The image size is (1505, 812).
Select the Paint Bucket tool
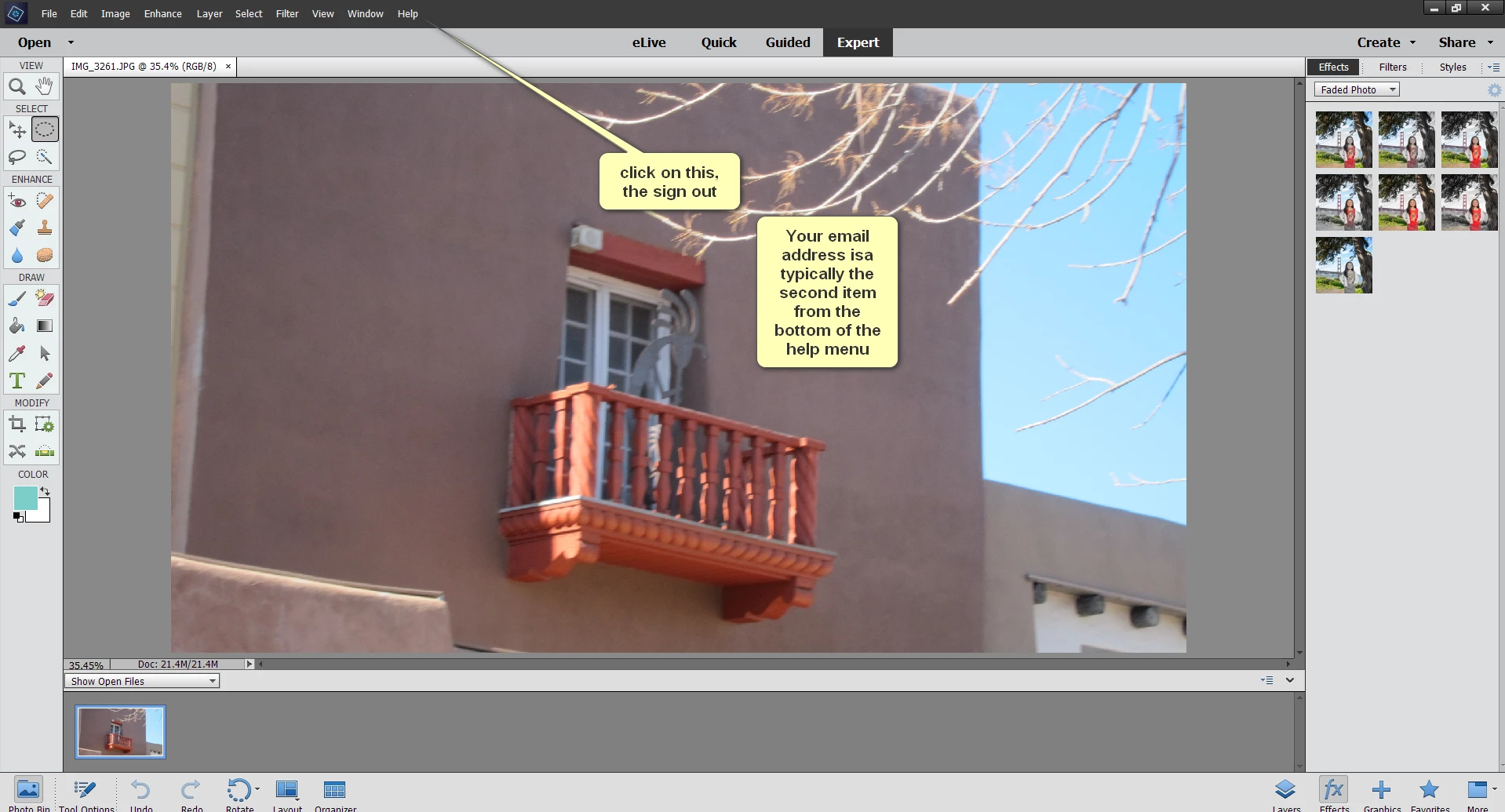point(17,326)
